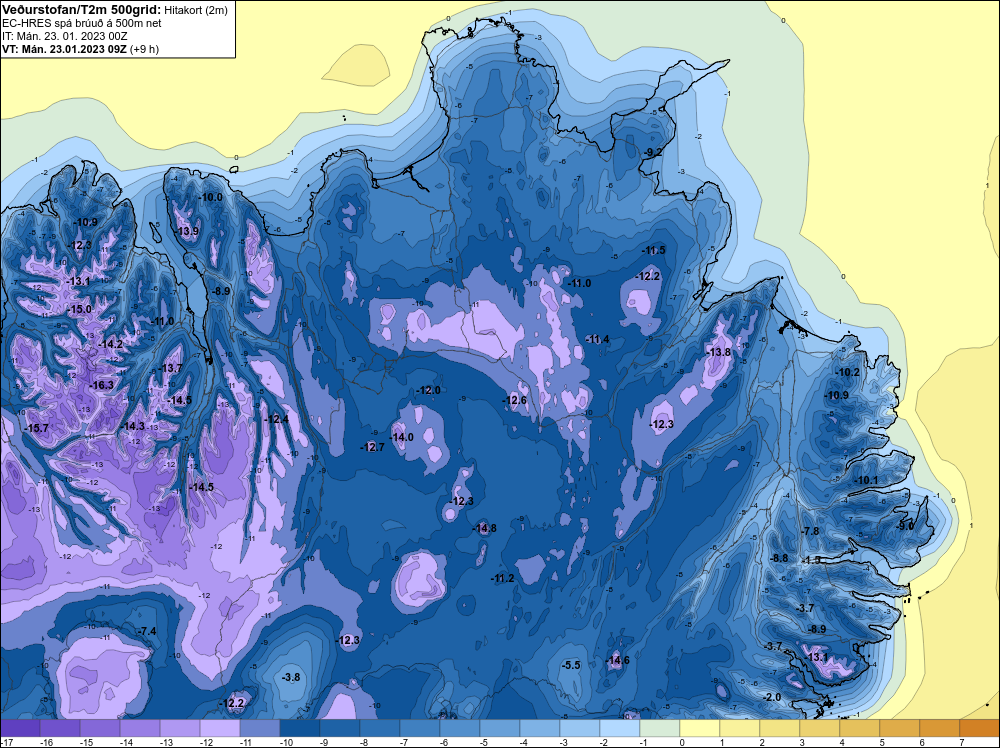Image resolution: width=1000 pixels, height=748 pixels.
Task: Click the header line 'EC-HRES spá brúuð á 500m net'
Action: 82,23
